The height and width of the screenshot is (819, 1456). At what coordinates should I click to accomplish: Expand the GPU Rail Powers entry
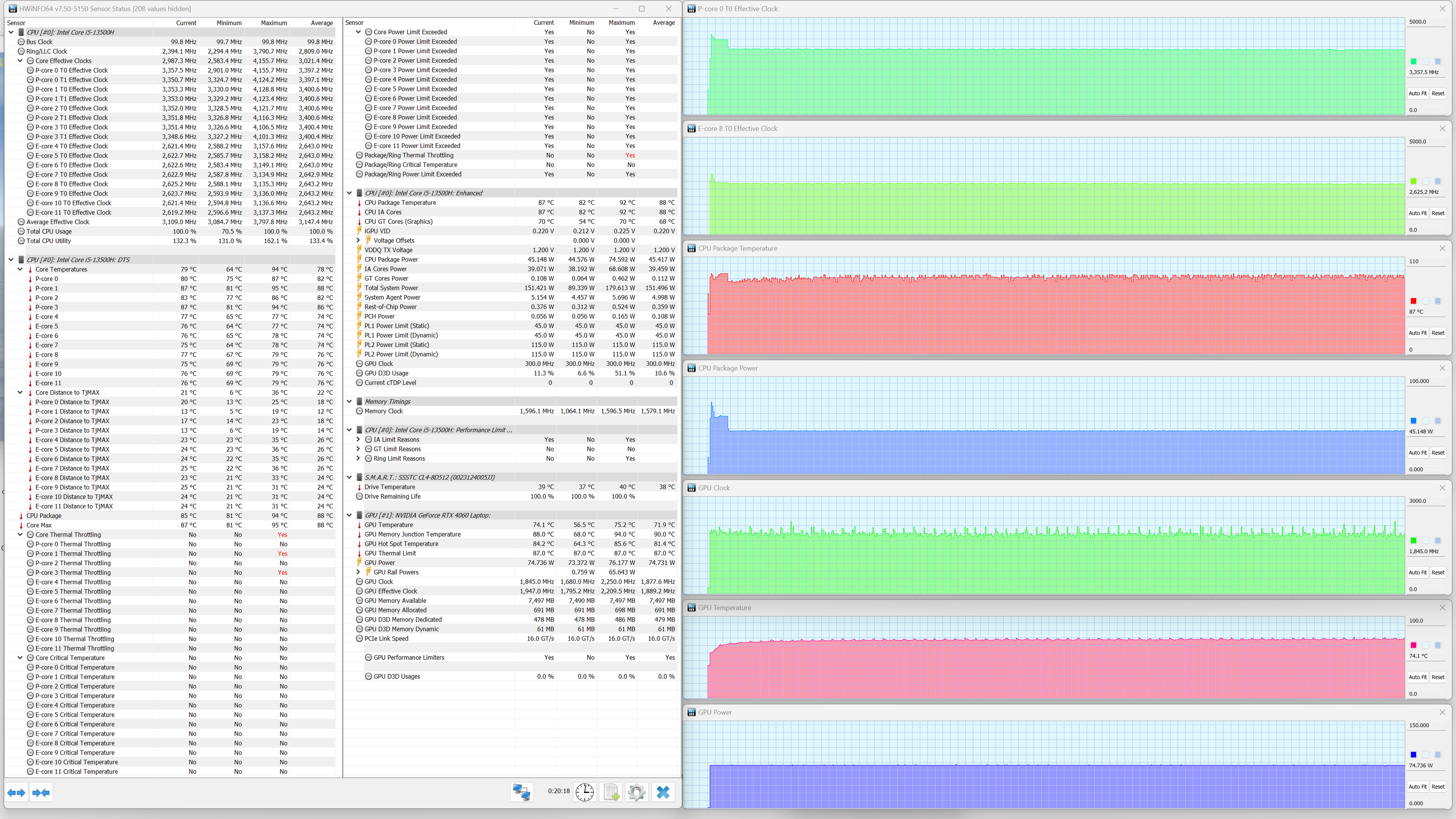pyautogui.click(x=358, y=572)
